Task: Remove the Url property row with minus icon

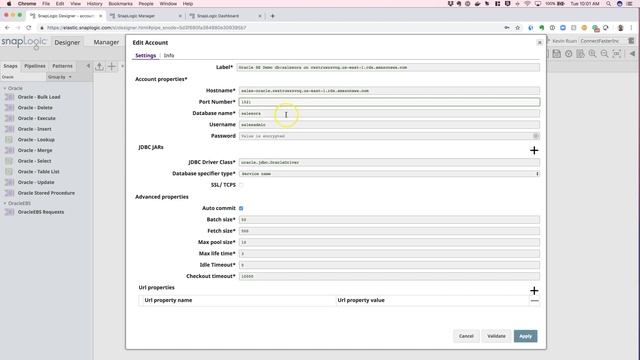Action: pos(534,300)
